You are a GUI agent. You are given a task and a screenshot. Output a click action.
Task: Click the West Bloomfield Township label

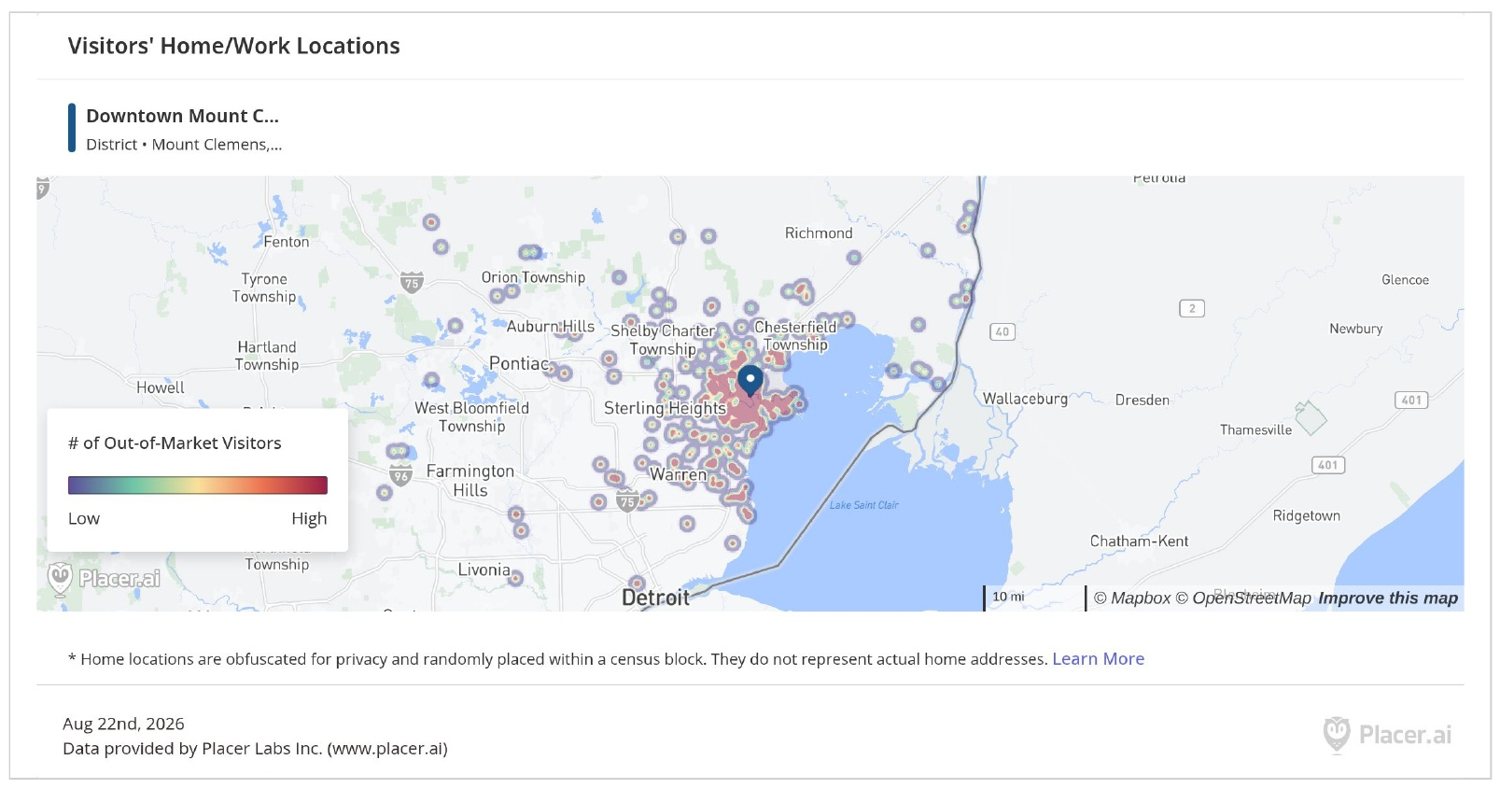(x=472, y=417)
